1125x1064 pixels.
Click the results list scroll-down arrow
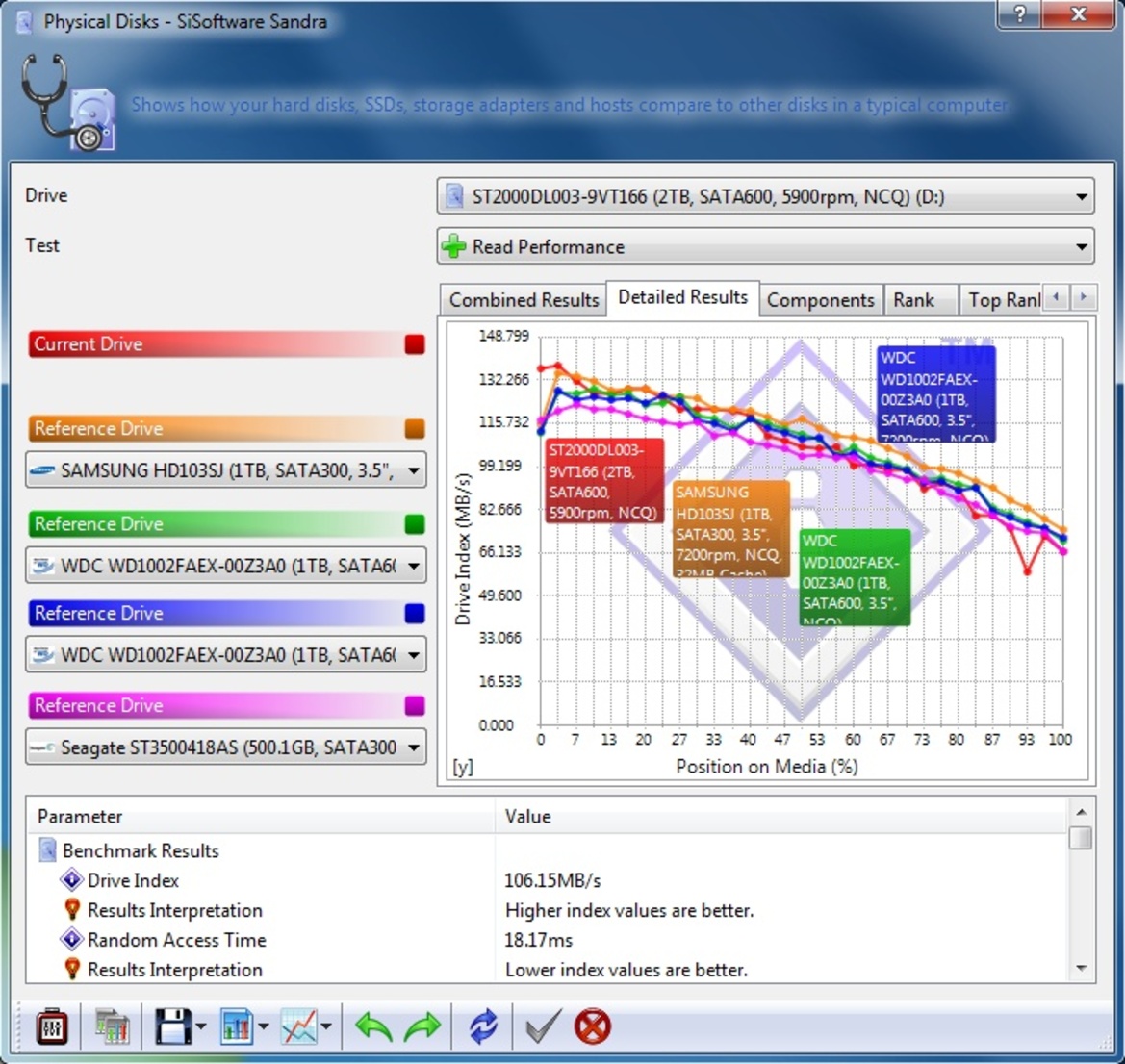[x=1082, y=970]
